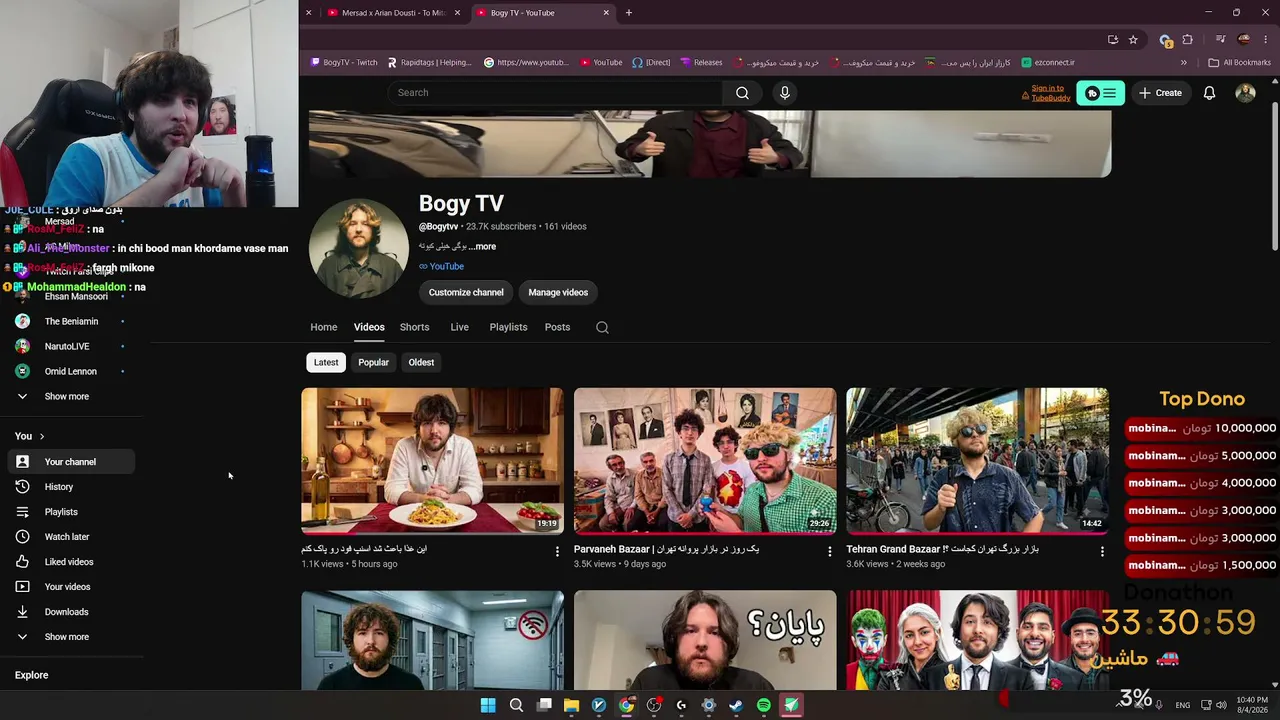Expand the You section chevron
The height and width of the screenshot is (720, 1280).
tap(42, 437)
